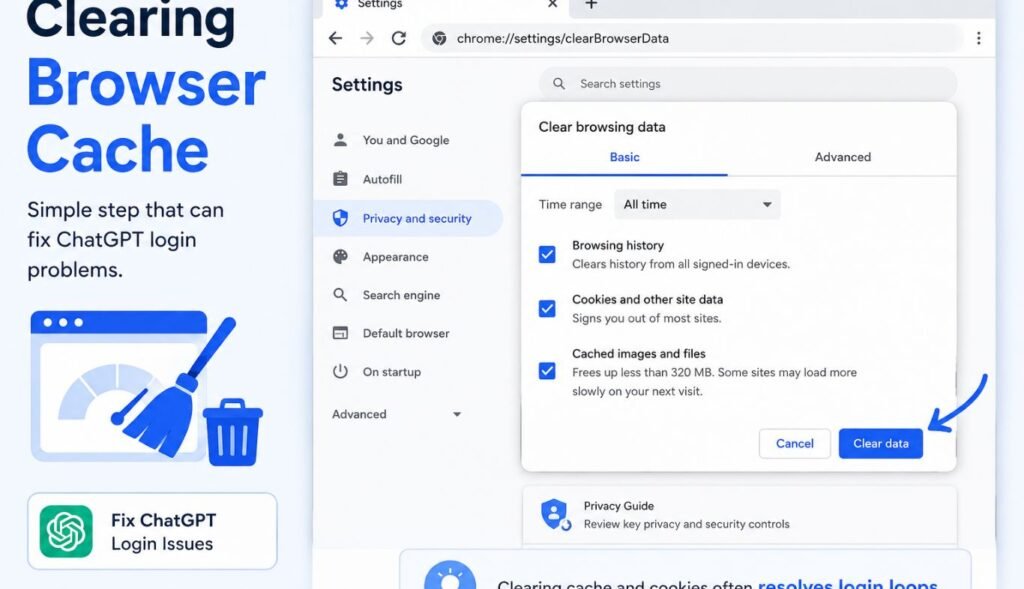Click the Search engine magnifier icon
Screen dimensions: 1024x589
pos(340,294)
